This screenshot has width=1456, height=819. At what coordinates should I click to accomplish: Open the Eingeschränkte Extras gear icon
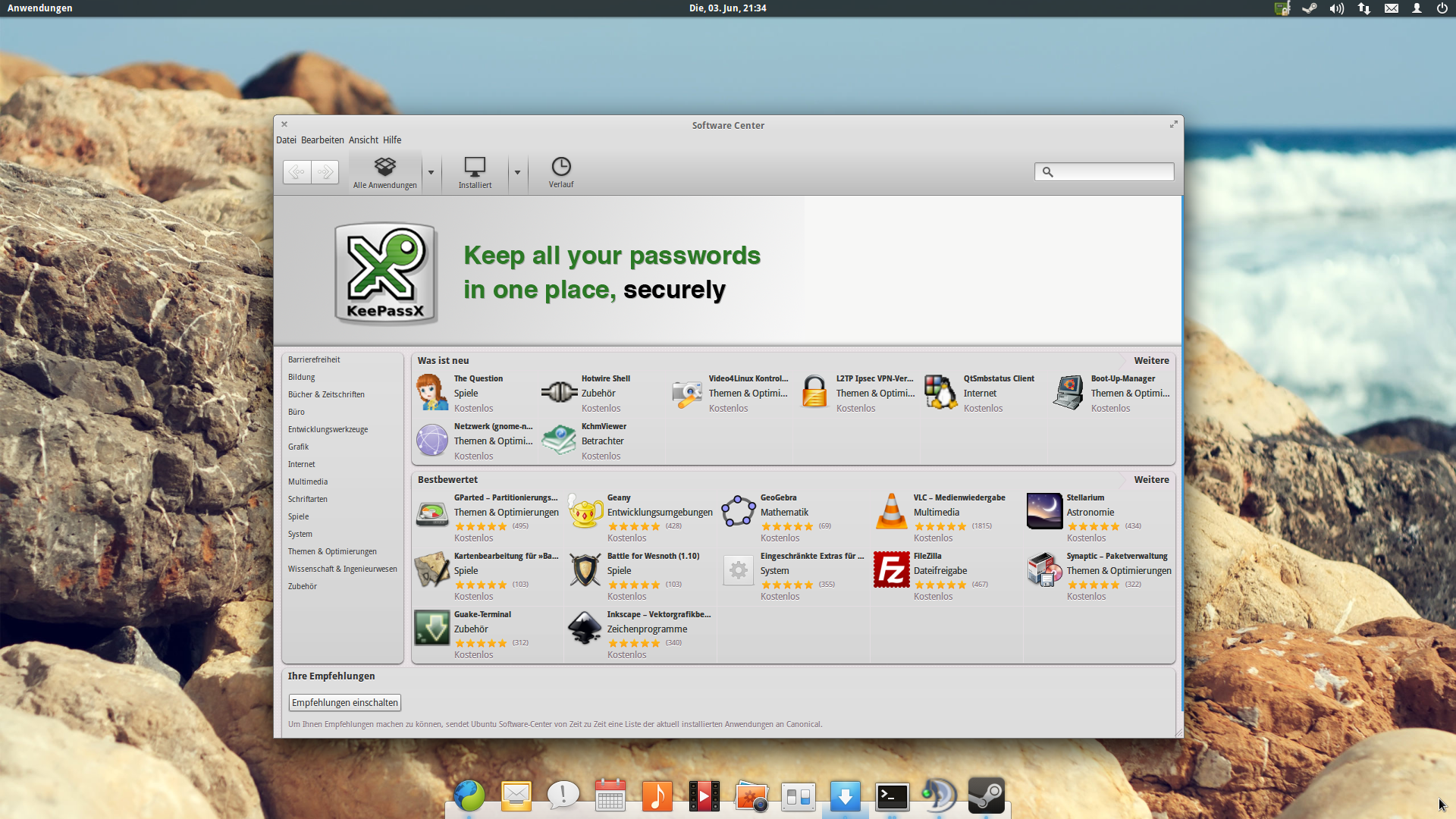click(738, 570)
